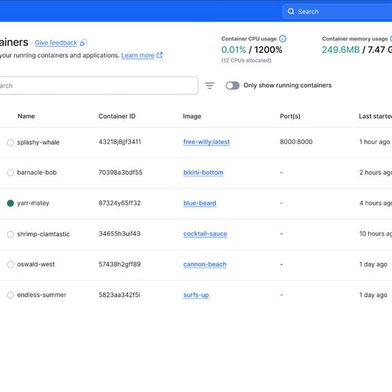Viewport: 392px width, 392px height.
Task: Click container ID 5823aa342f5i
Action: tap(119, 295)
